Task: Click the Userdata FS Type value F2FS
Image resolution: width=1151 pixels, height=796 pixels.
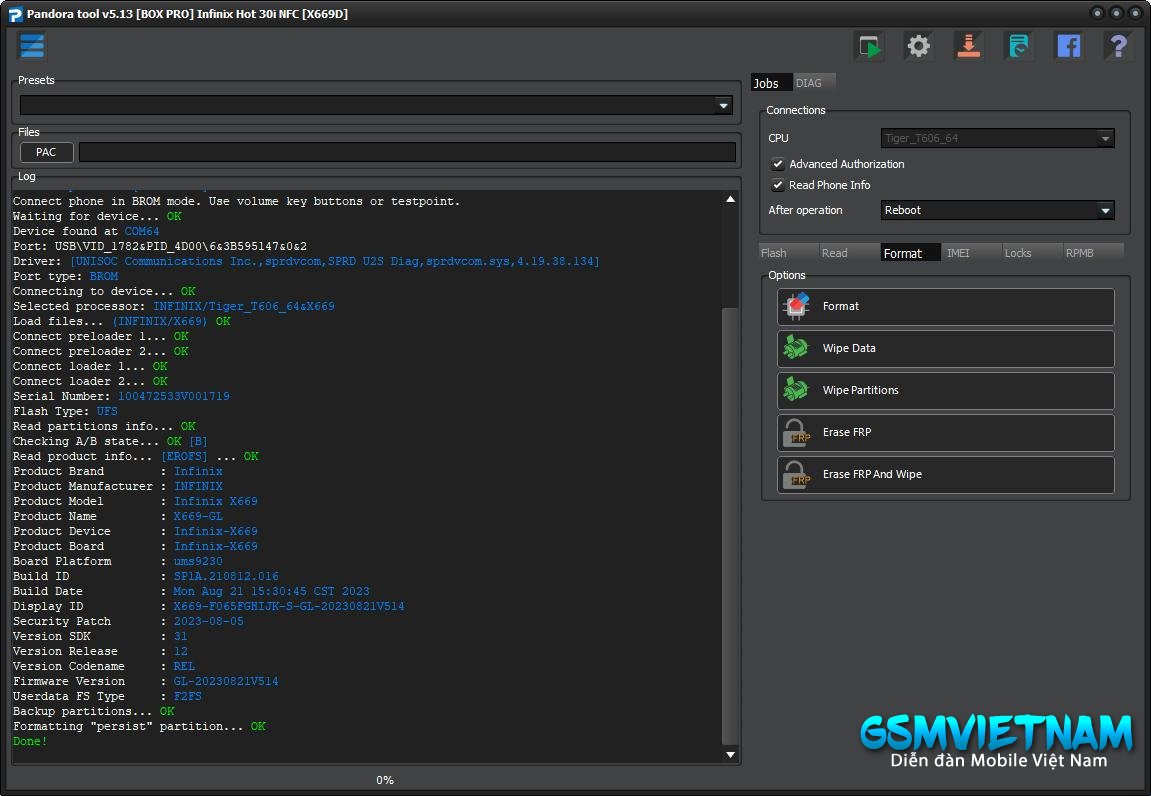Action: [188, 696]
